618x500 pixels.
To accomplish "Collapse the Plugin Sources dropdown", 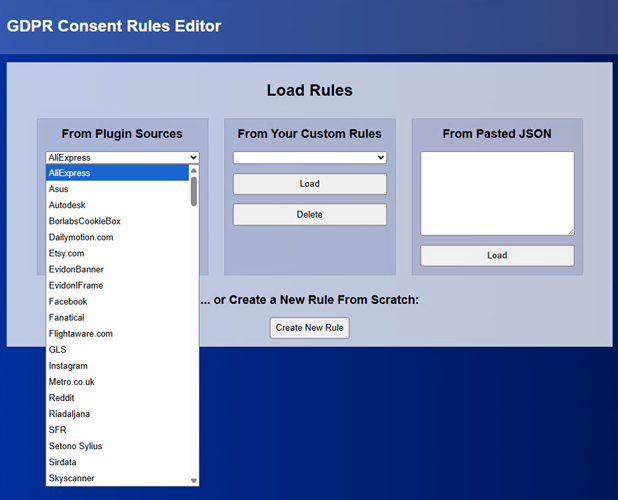I will pyautogui.click(x=122, y=157).
